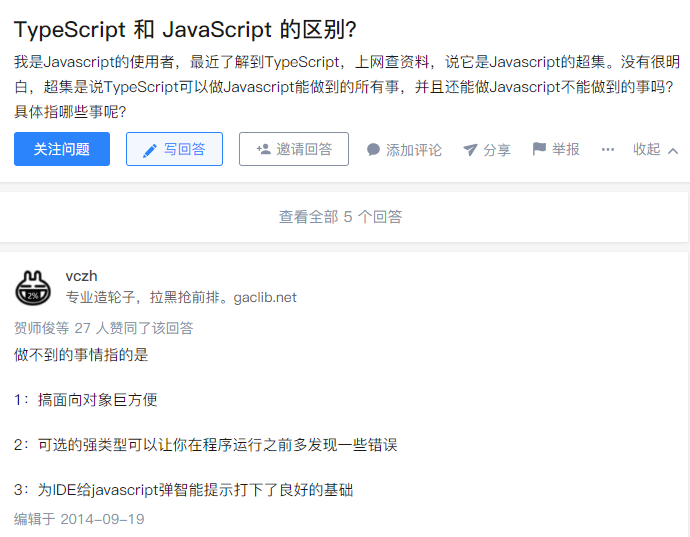690x537 pixels.
Task: Click the speech bubble icon beside 添加评论
Action: [x=373, y=150]
